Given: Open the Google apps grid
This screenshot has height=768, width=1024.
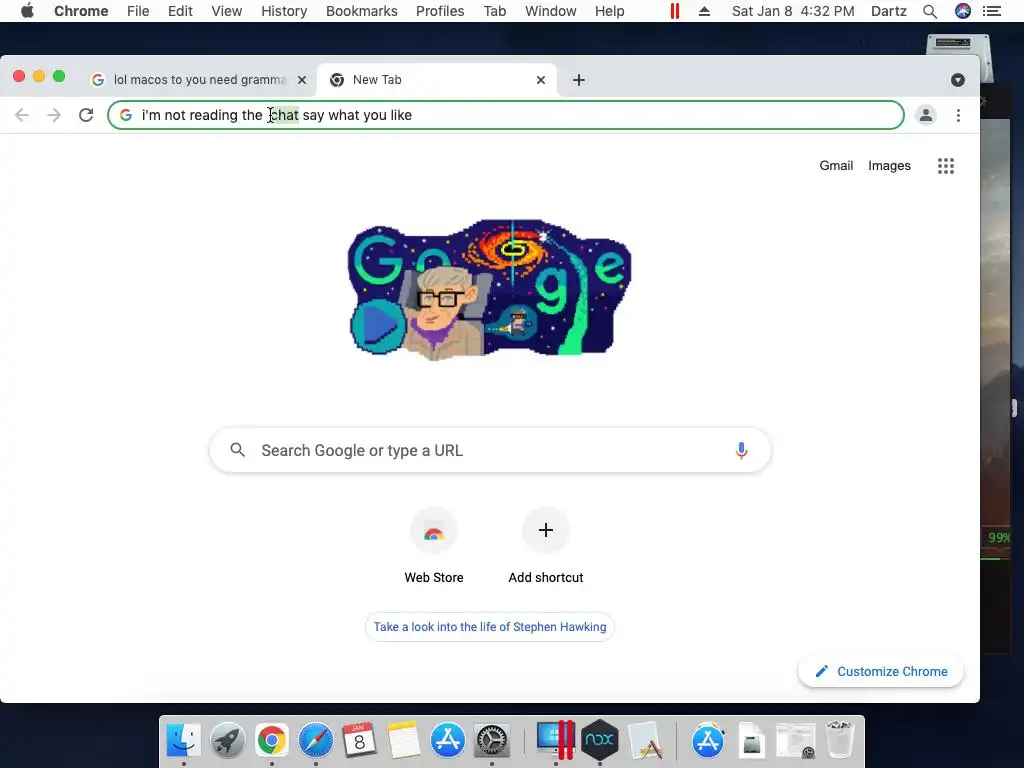Looking at the screenshot, I should point(946,166).
